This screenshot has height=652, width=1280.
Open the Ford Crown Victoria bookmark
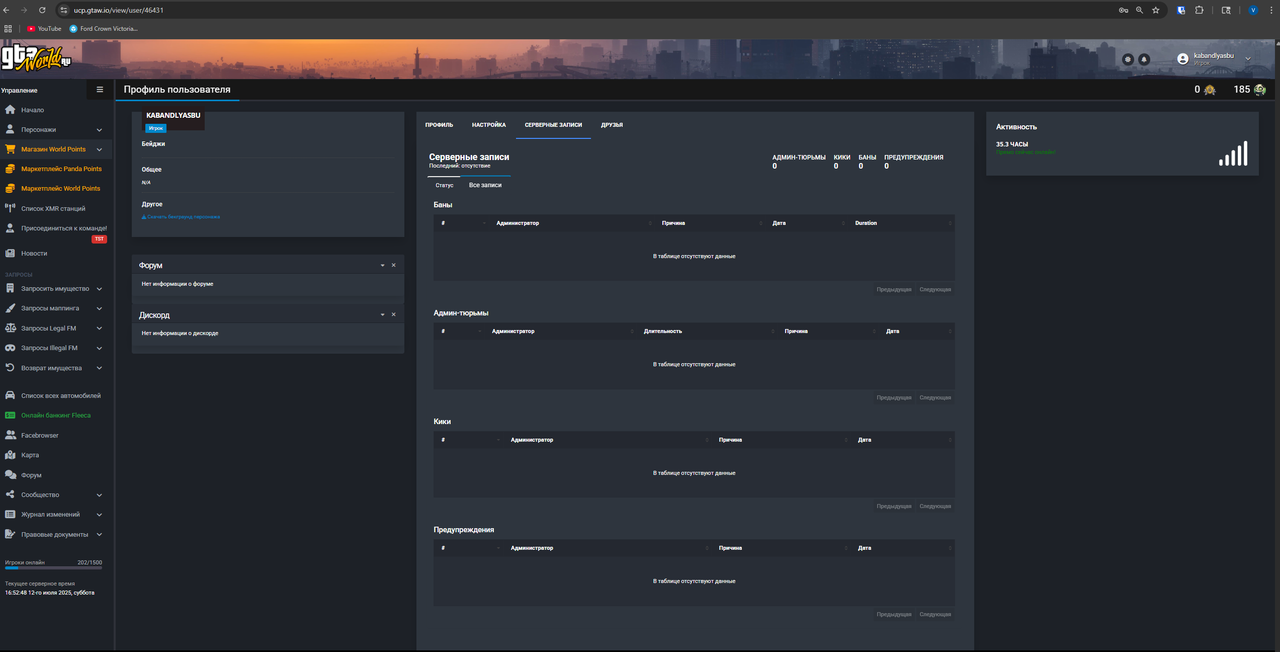(x=103, y=28)
